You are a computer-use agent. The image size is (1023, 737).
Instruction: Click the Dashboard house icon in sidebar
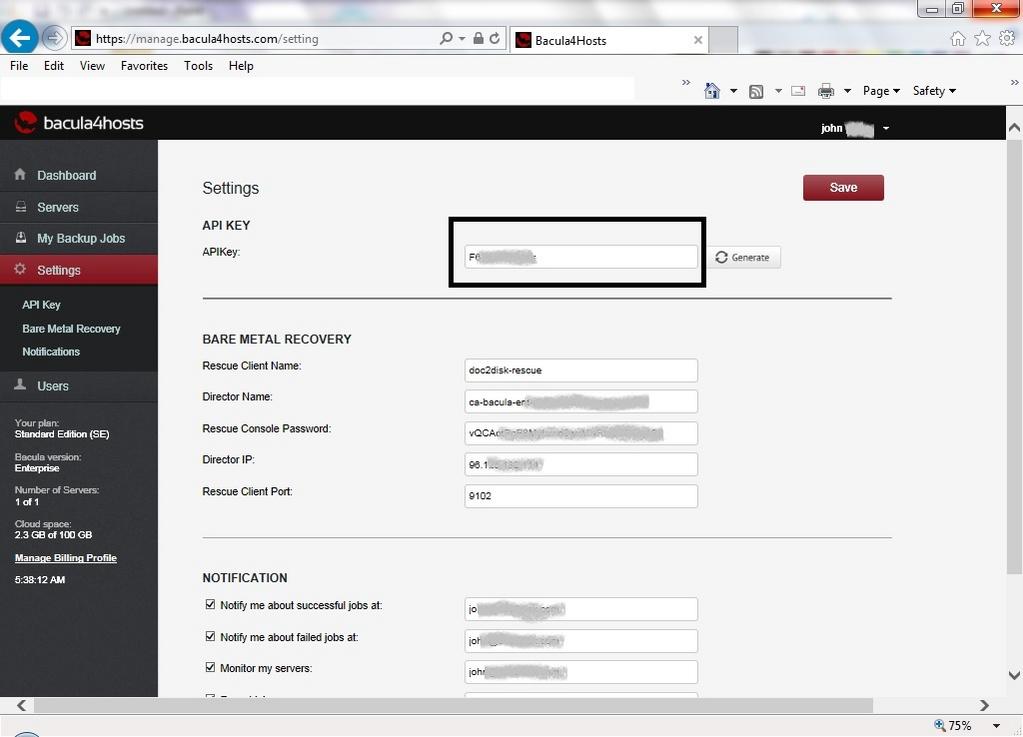coord(20,174)
